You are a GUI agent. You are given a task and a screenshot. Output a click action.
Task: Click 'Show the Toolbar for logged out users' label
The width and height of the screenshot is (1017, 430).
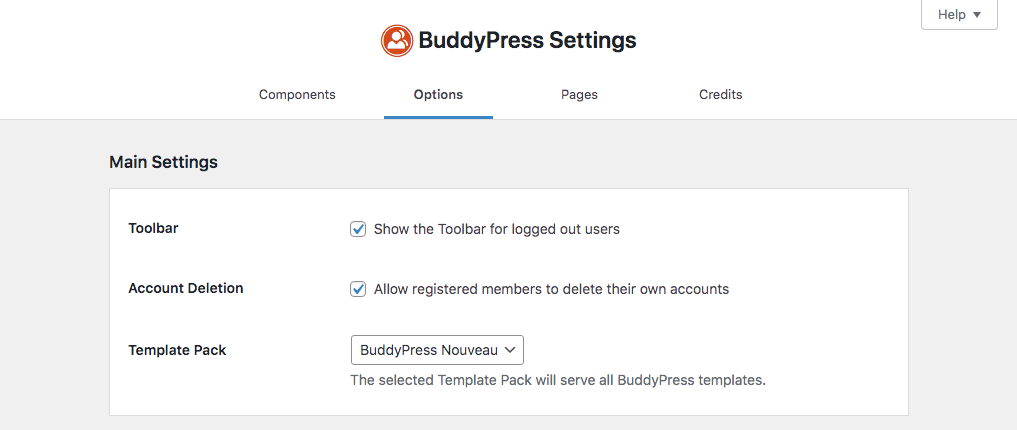coord(496,229)
